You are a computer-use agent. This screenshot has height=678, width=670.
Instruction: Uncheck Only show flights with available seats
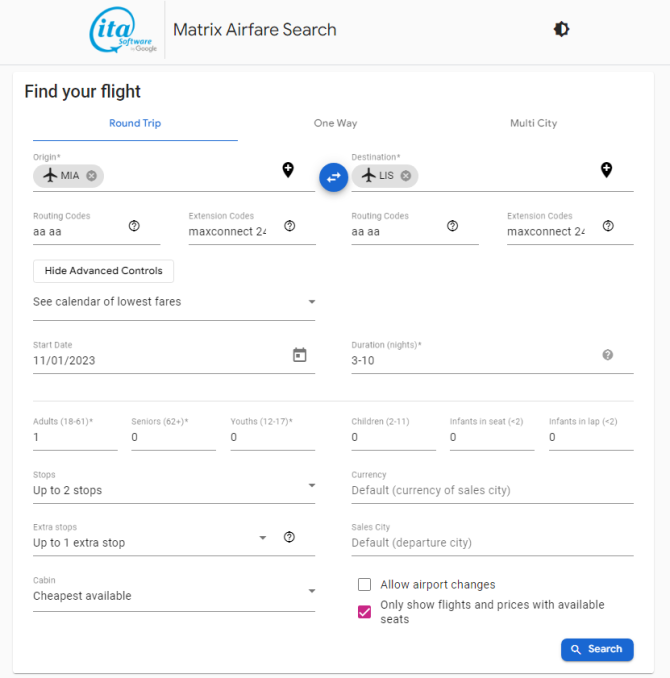(365, 612)
